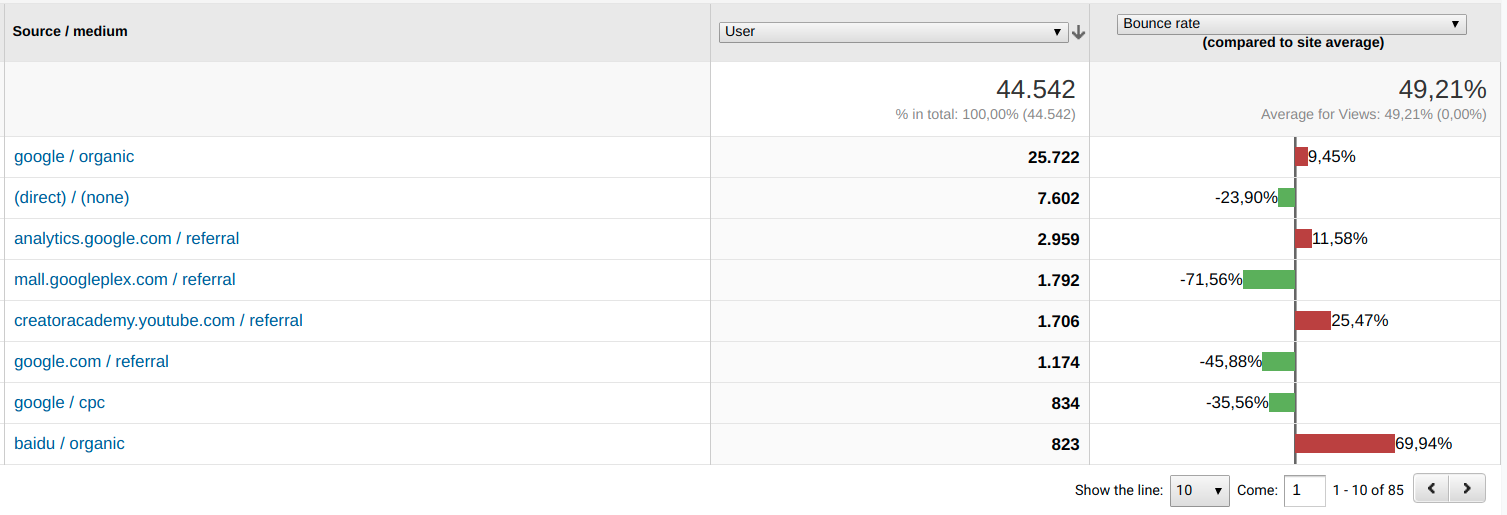This screenshot has width=1507, height=515.
Task: Open baidu / organic source link
Action: point(69,444)
